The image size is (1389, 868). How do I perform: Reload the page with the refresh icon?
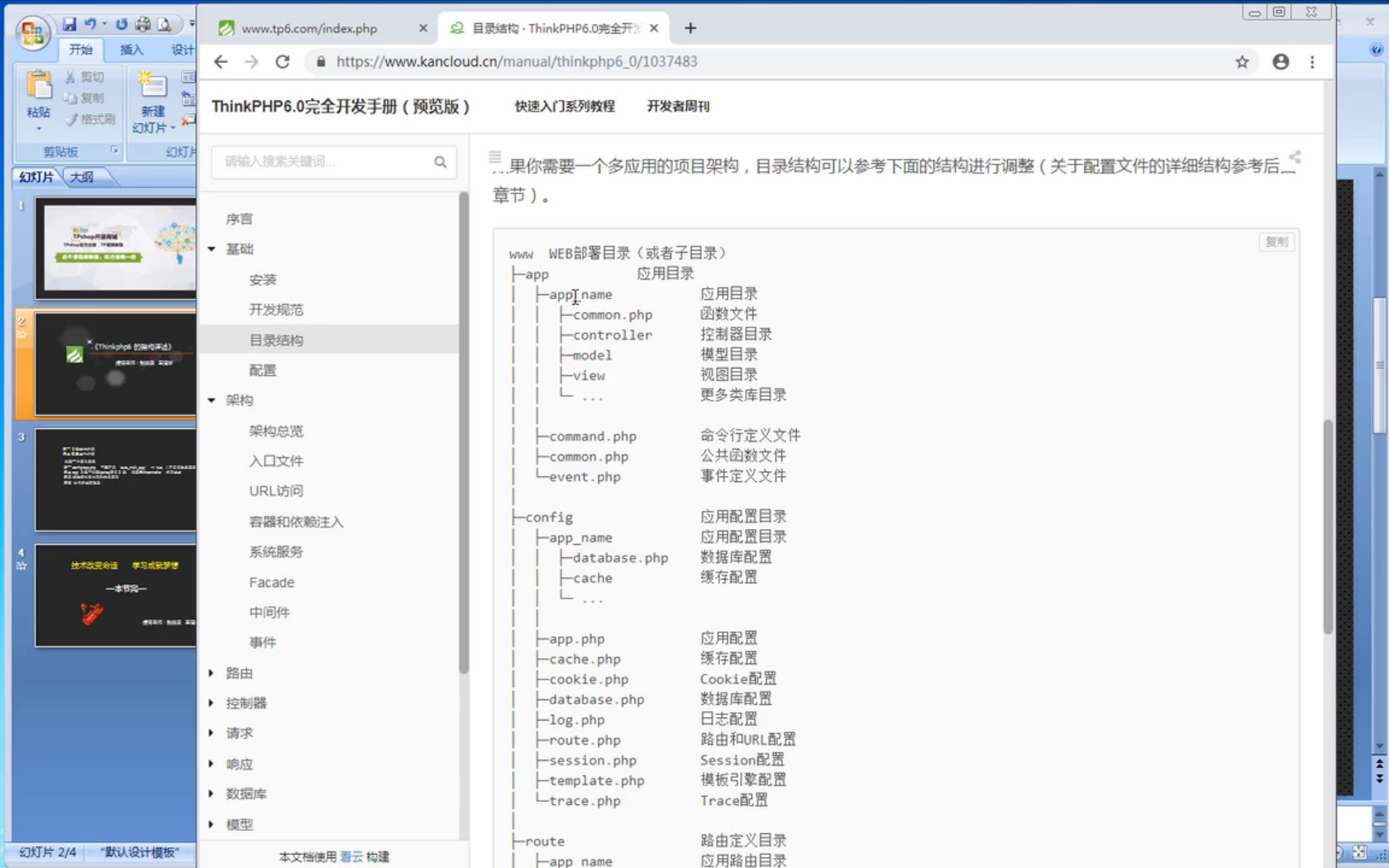point(283,62)
